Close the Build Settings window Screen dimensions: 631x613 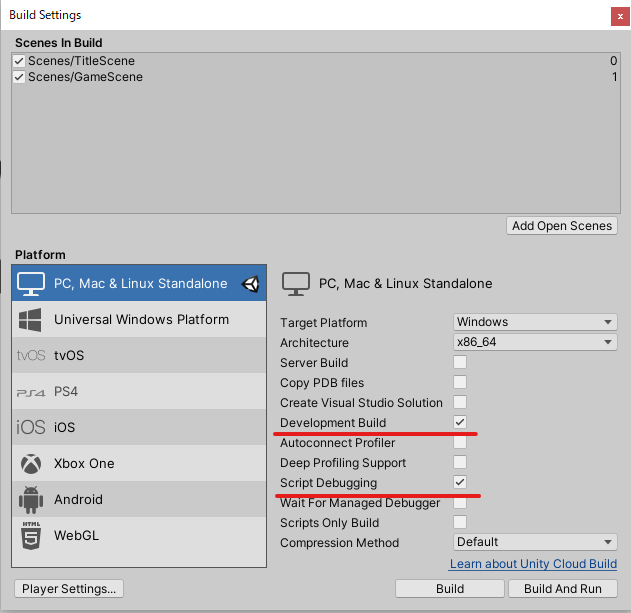coord(620,17)
